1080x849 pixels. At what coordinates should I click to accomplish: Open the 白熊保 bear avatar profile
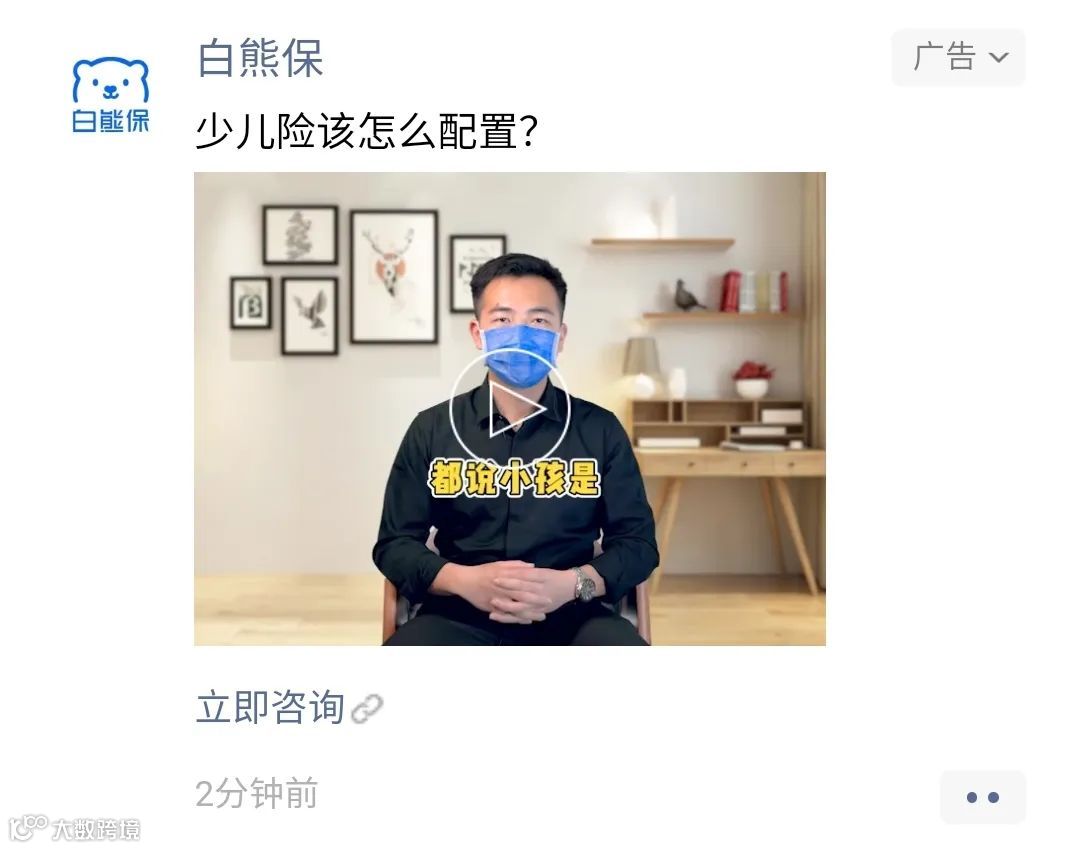coord(111,94)
